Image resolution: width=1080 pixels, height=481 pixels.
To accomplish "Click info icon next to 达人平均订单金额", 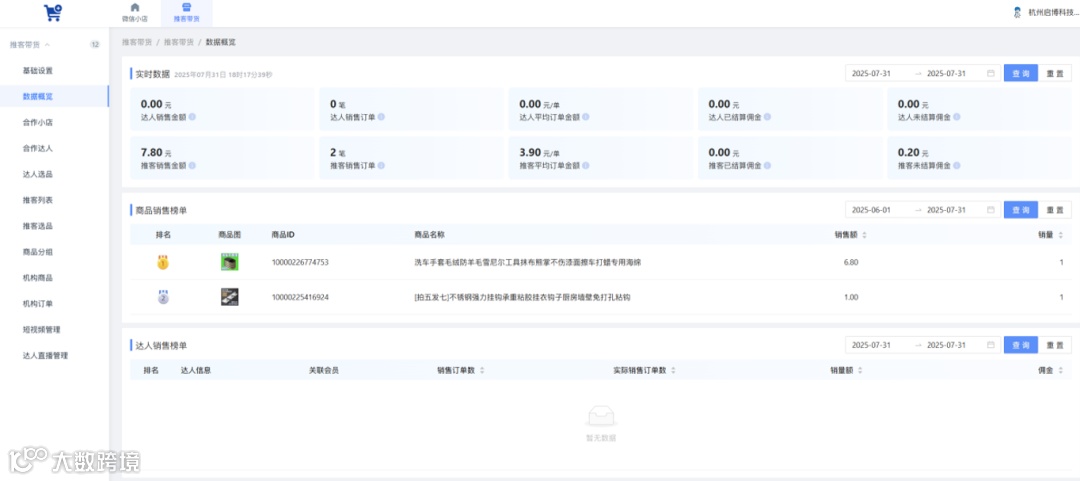I will click(x=585, y=117).
